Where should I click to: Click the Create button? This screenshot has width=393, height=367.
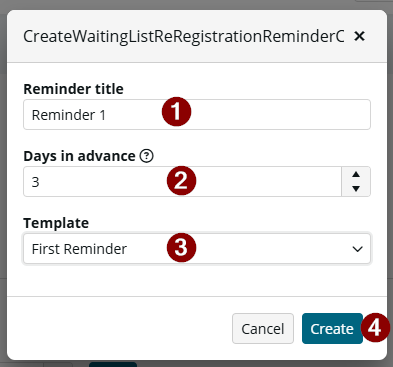click(x=332, y=328)
